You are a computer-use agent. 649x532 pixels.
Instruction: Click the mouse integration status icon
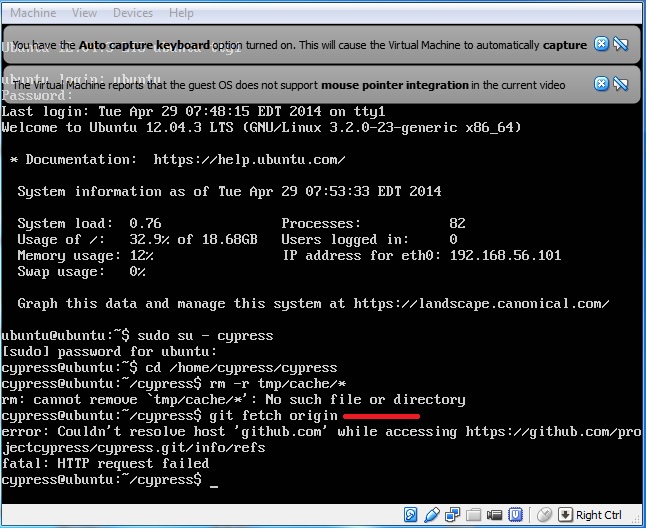tap(544, 515)
